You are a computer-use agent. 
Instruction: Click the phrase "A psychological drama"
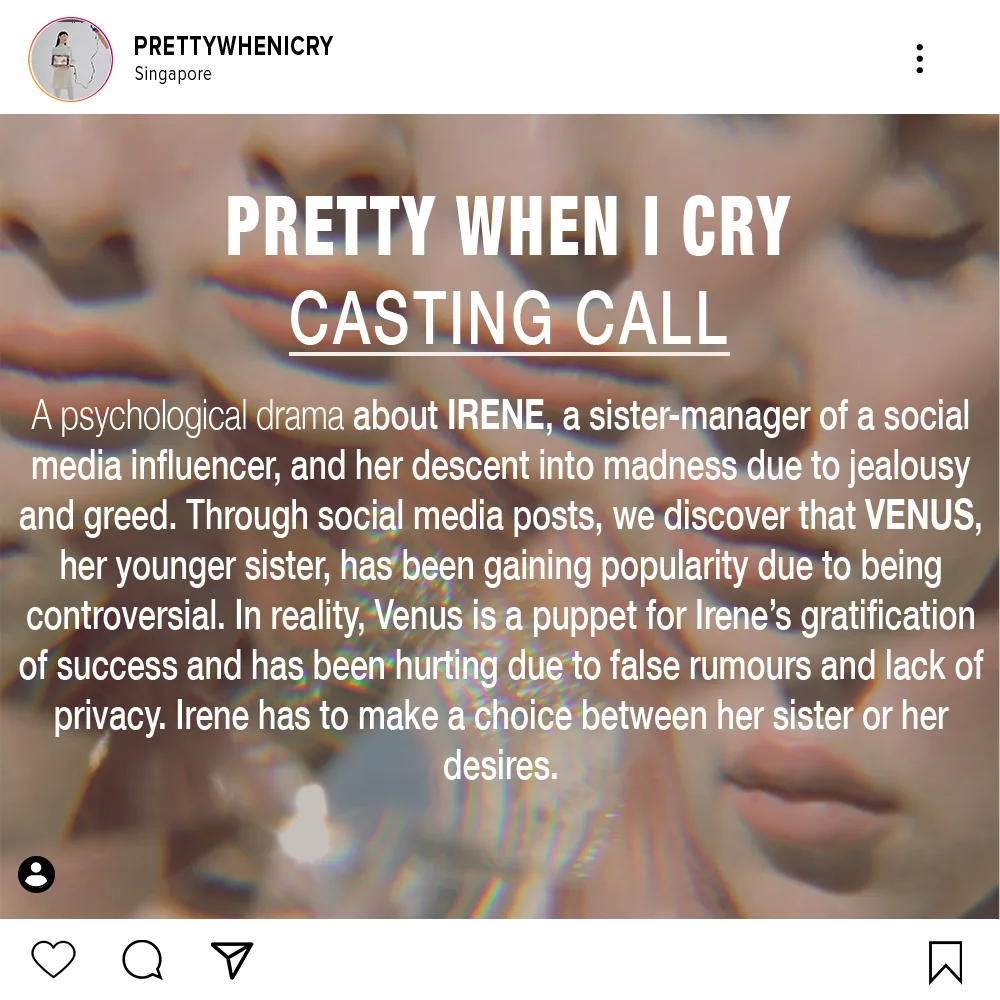[188, 416]
